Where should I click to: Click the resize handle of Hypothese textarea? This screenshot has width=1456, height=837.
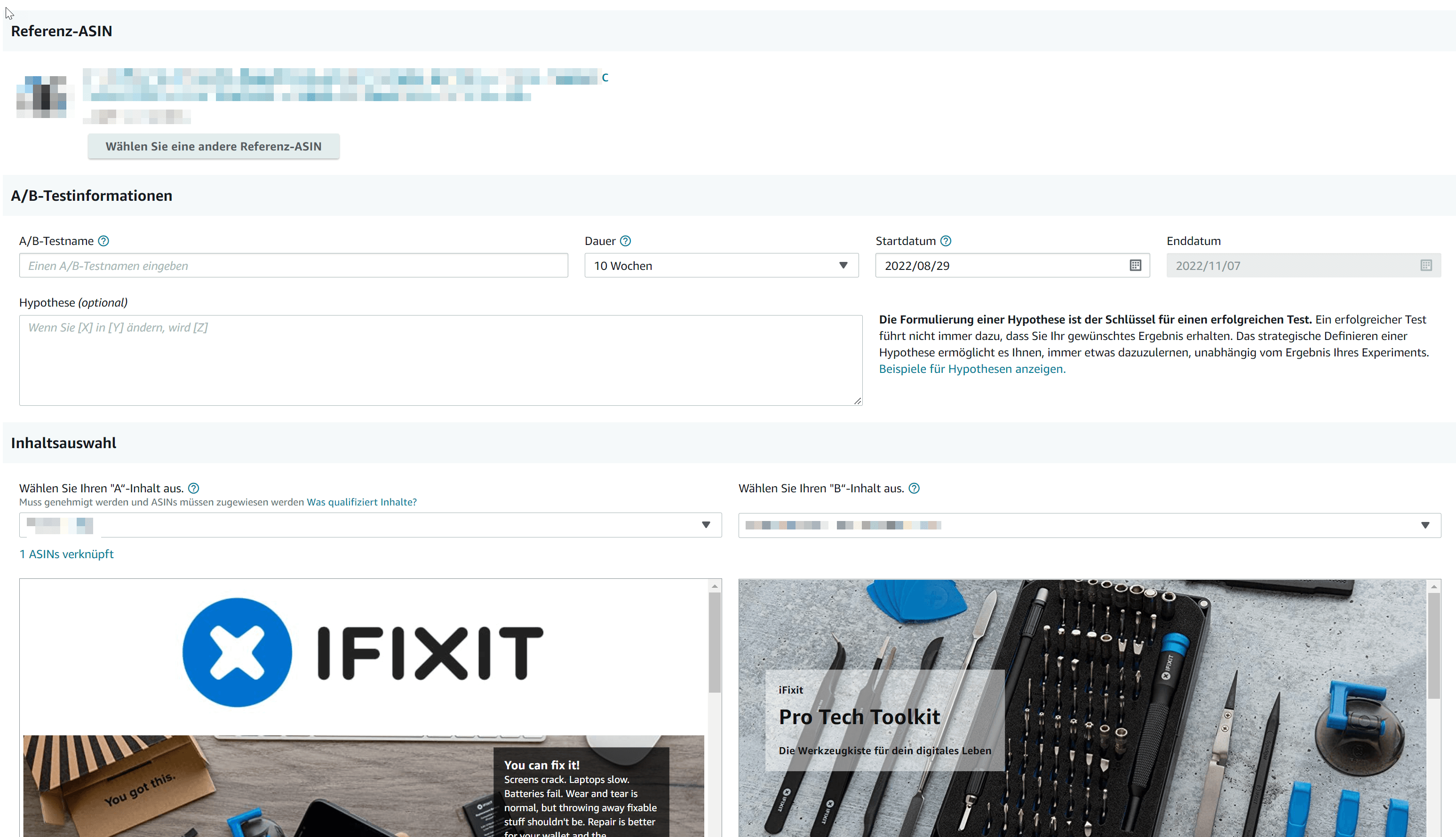858,401
